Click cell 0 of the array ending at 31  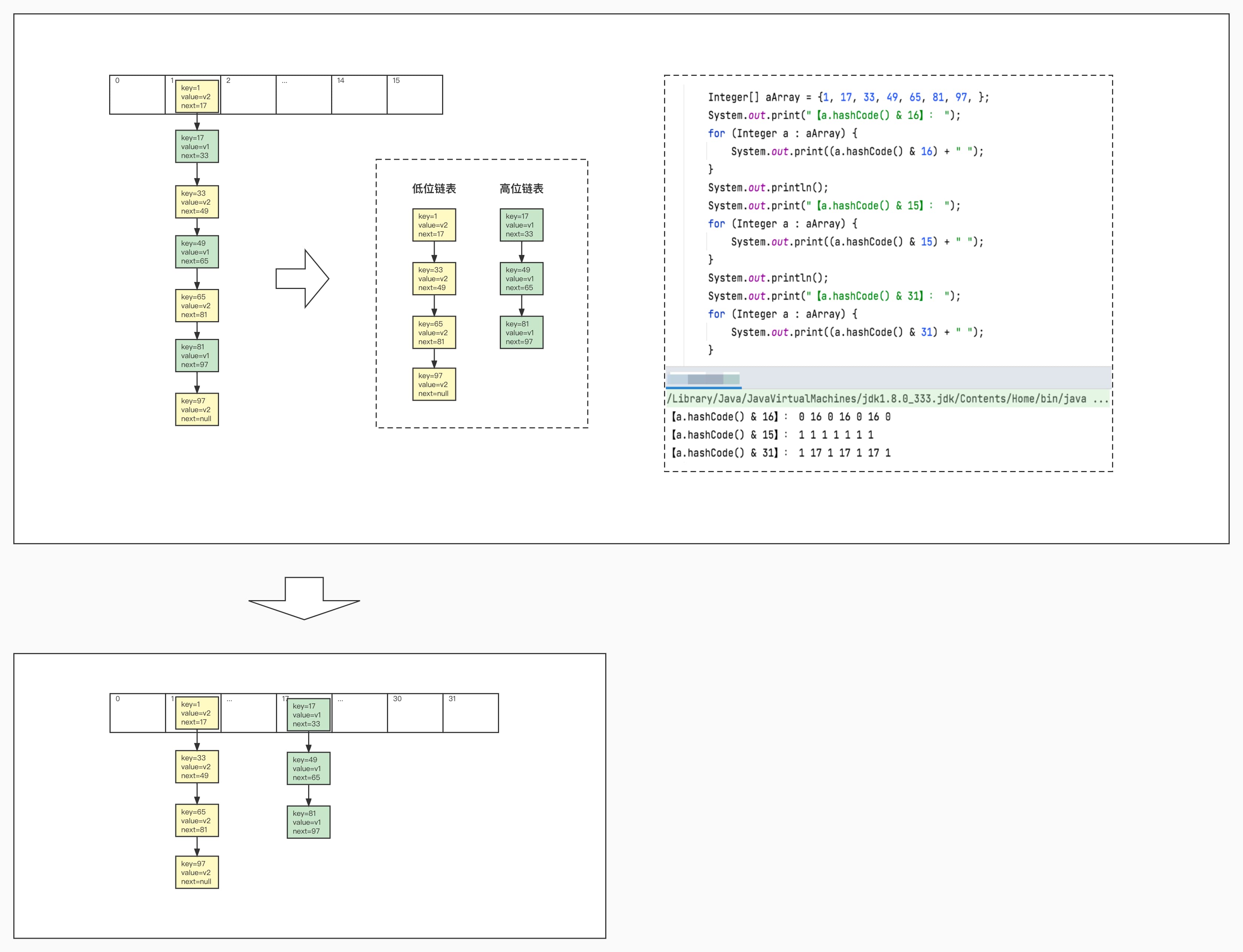138,713
